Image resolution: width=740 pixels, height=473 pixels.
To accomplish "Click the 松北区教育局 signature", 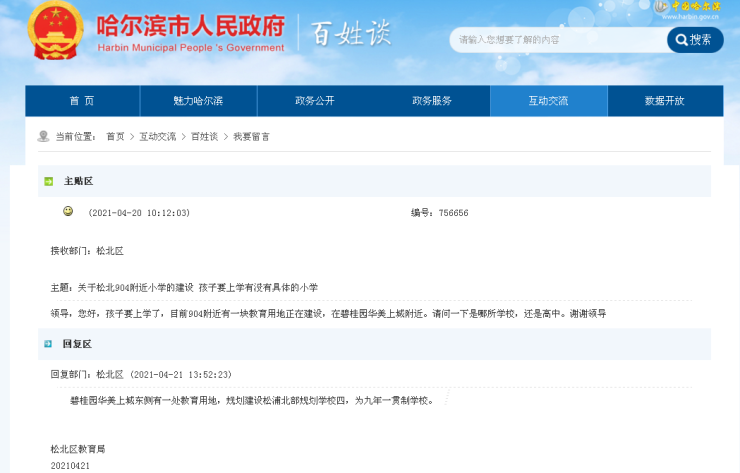I will pyautogui.click(x=78, y=449).
